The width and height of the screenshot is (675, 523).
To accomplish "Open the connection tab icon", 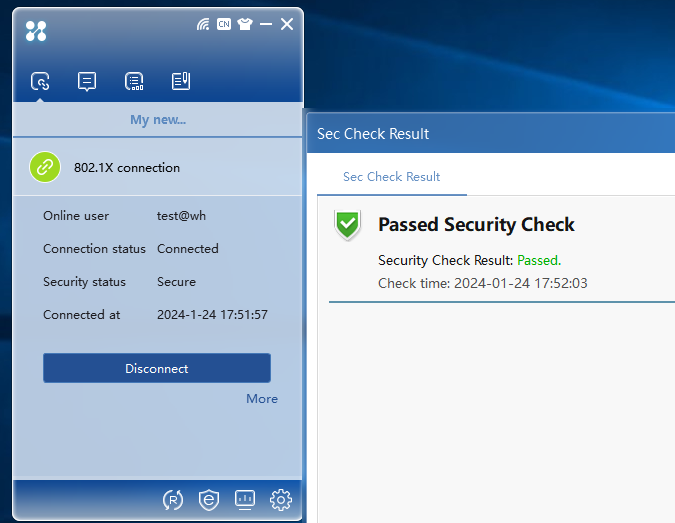I will click(40, 81).
